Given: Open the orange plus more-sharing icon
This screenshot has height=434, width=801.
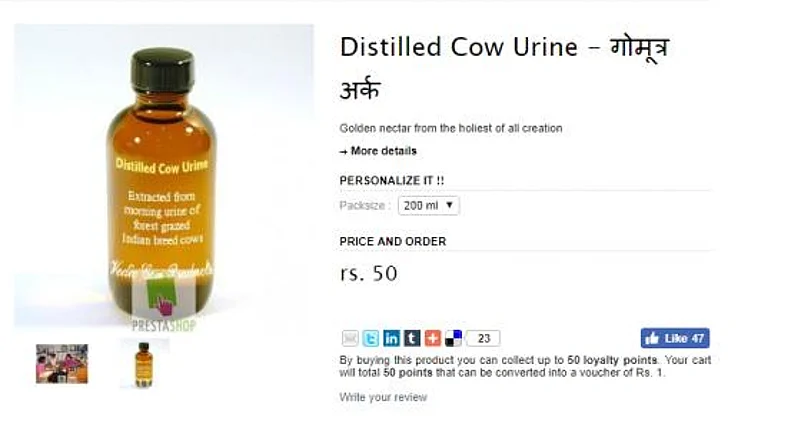Looking at the screenshot, I should click(433, 338).
